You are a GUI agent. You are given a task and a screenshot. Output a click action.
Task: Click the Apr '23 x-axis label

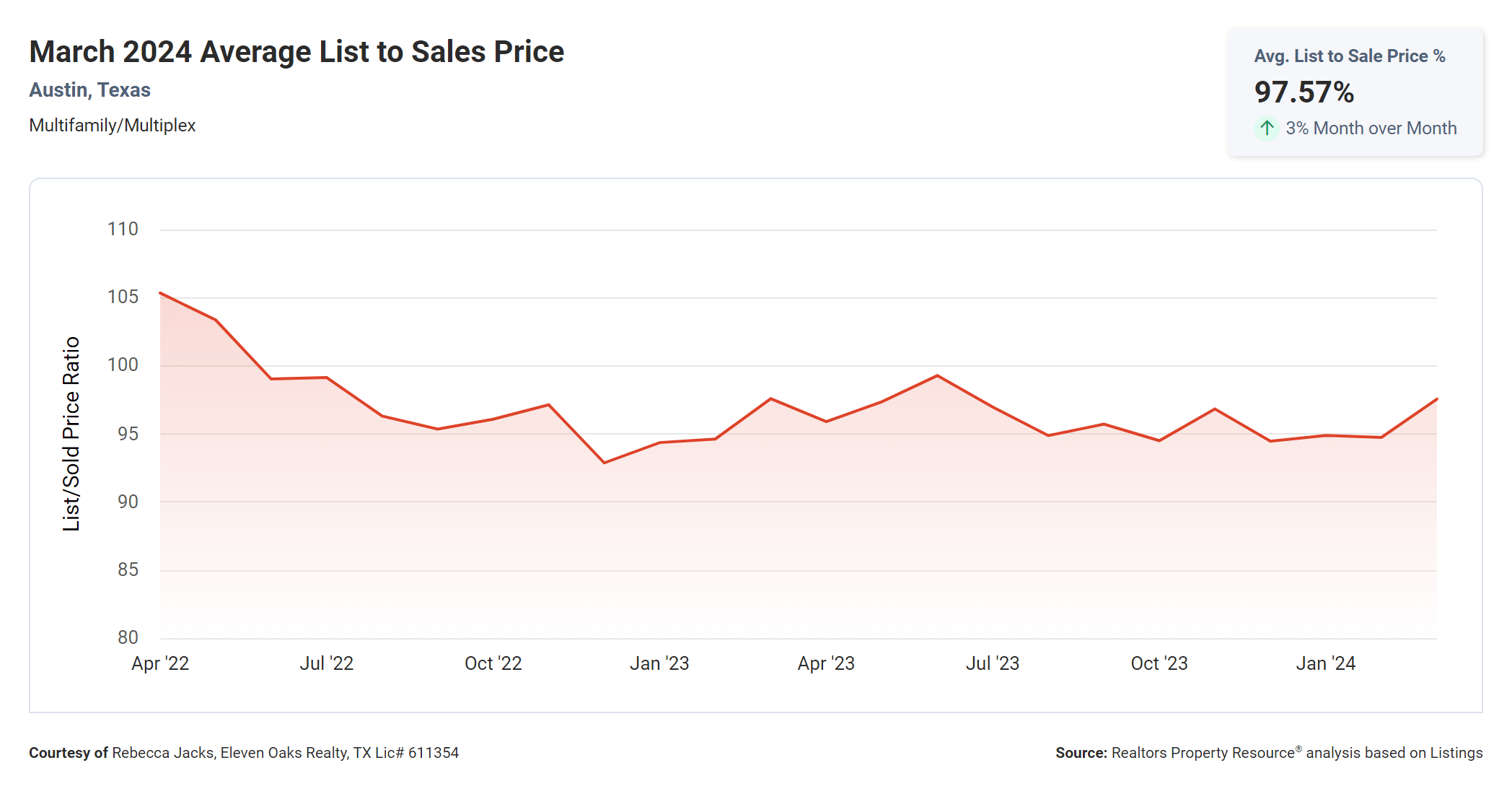(826, 663)
